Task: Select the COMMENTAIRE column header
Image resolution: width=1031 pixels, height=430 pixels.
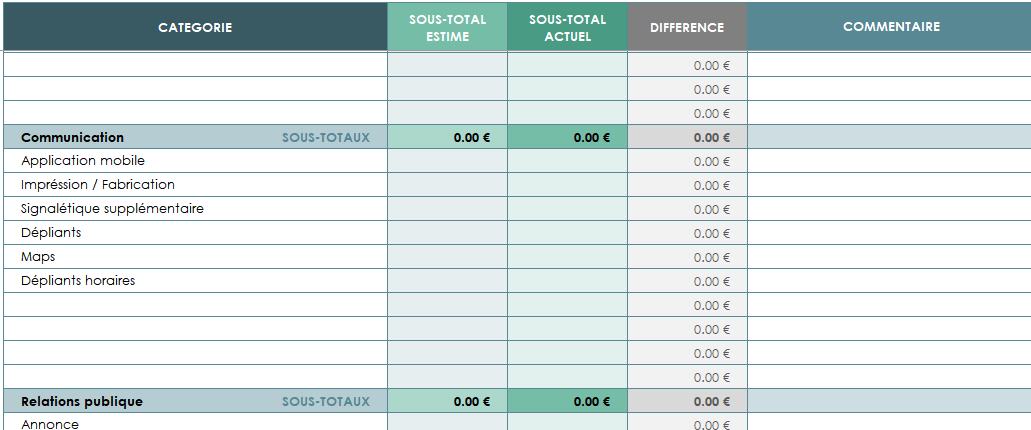Action: [890, 27]
